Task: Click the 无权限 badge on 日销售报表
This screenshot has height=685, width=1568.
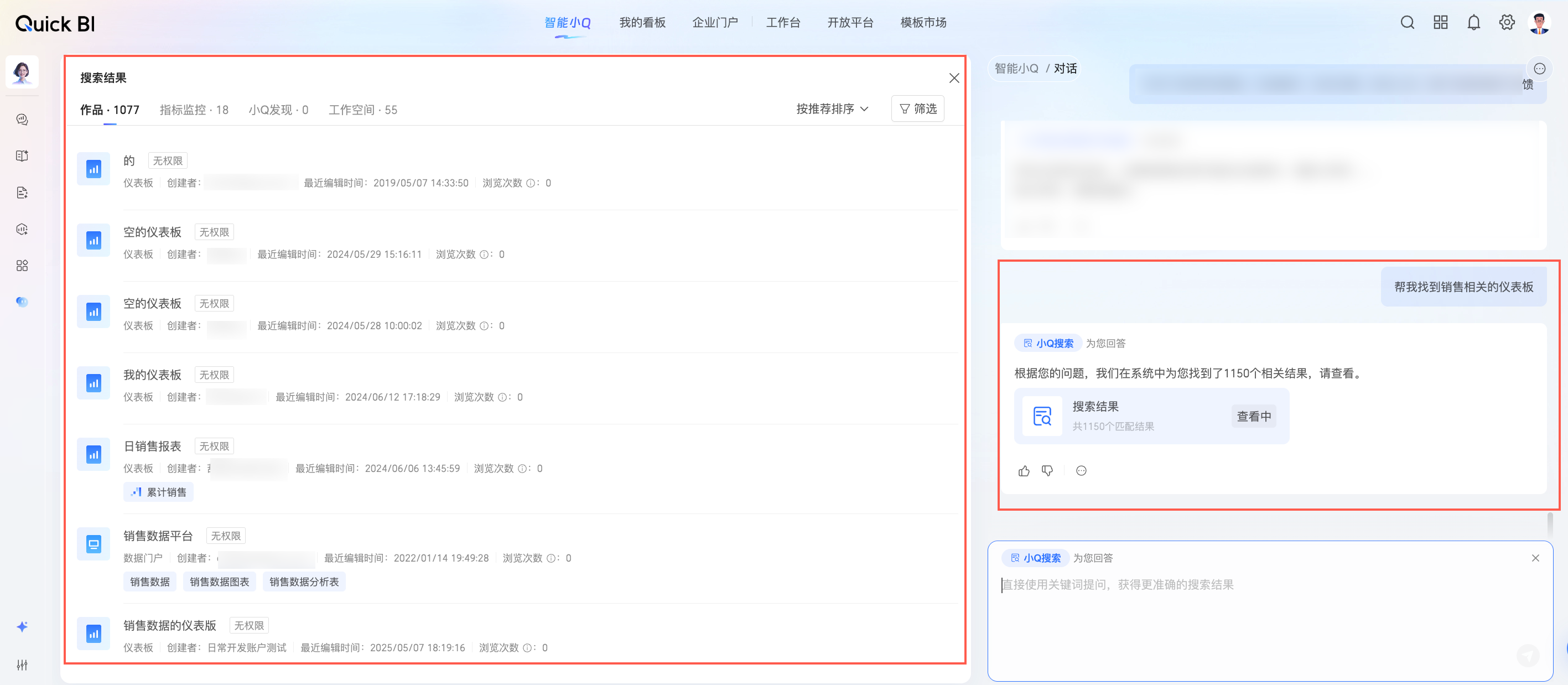Action: (x=214, y=447)
